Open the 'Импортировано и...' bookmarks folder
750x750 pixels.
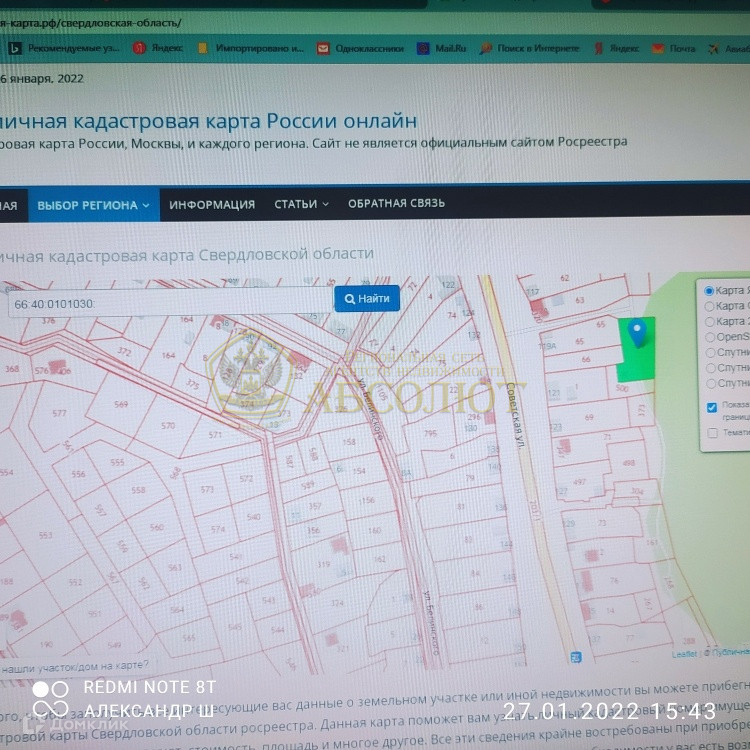pyautogui.click(x=251, y=48)
